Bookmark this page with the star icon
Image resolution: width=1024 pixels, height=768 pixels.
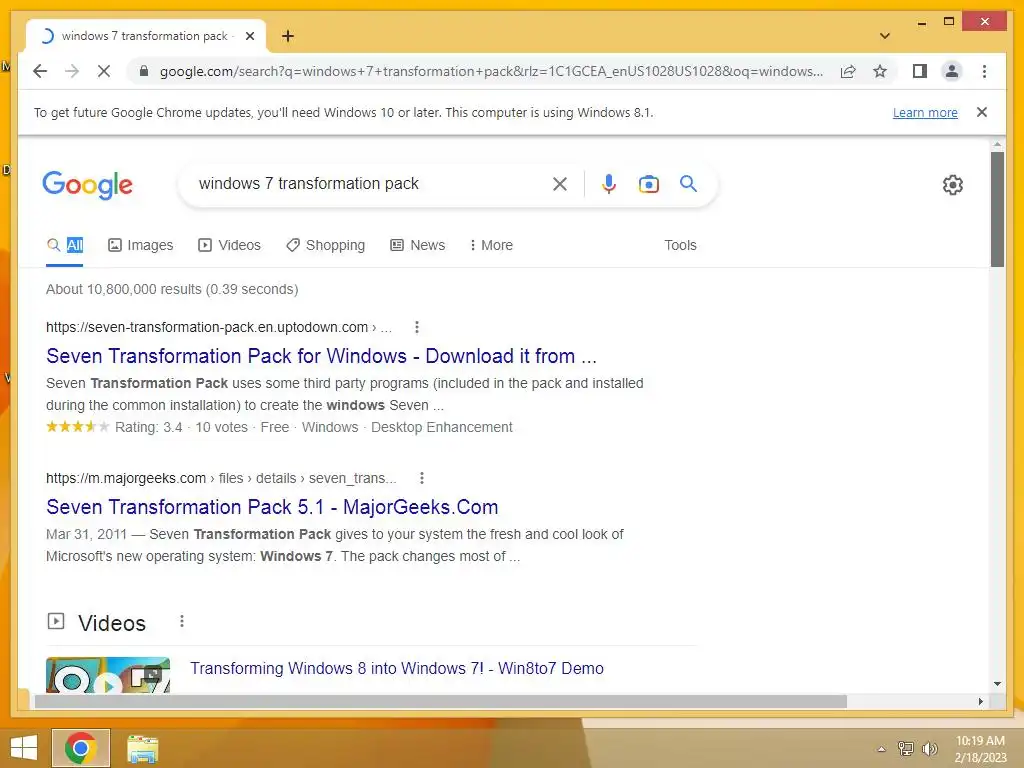(x=880, y=71)
